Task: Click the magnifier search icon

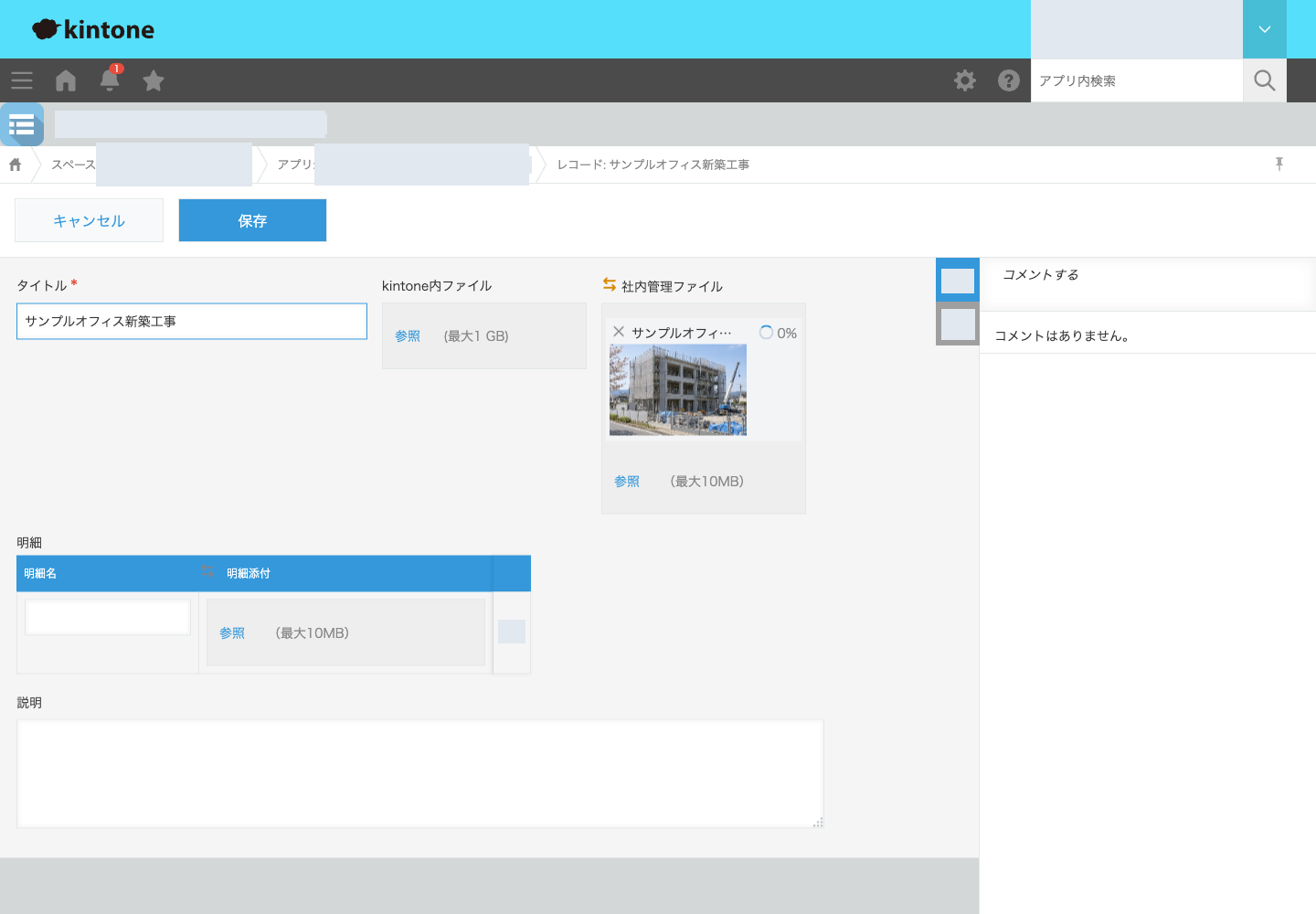Action: (x=1265, y=80)
